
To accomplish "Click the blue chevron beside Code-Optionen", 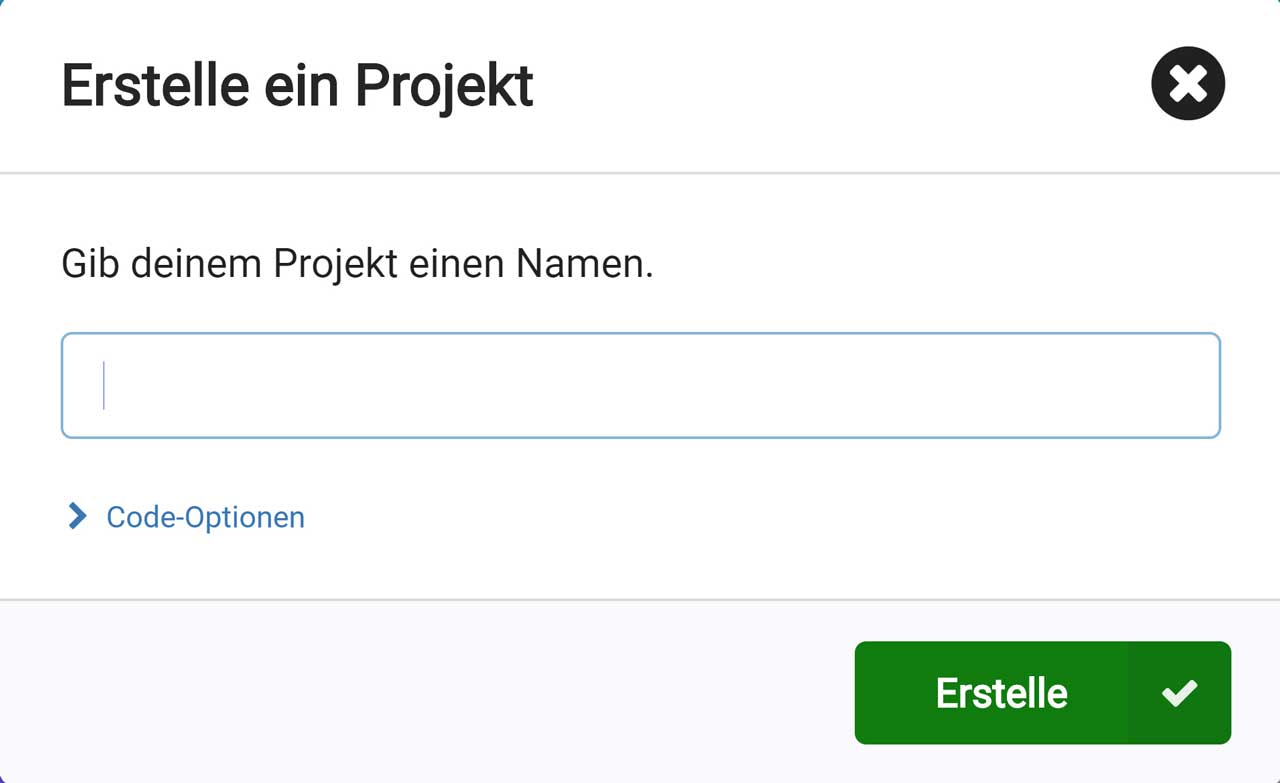I will coord(77,516).
